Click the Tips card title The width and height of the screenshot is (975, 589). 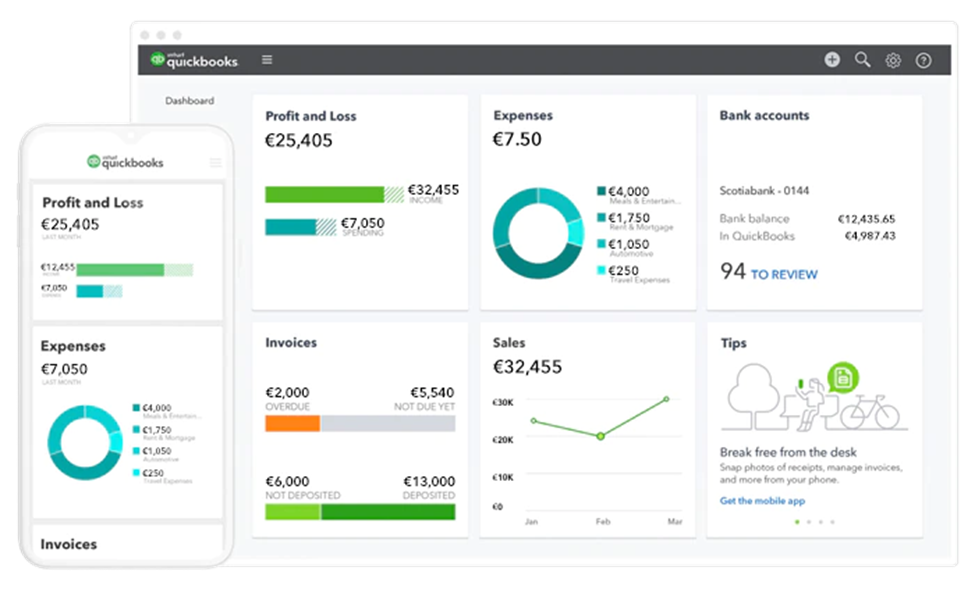[x=734, y=343]
